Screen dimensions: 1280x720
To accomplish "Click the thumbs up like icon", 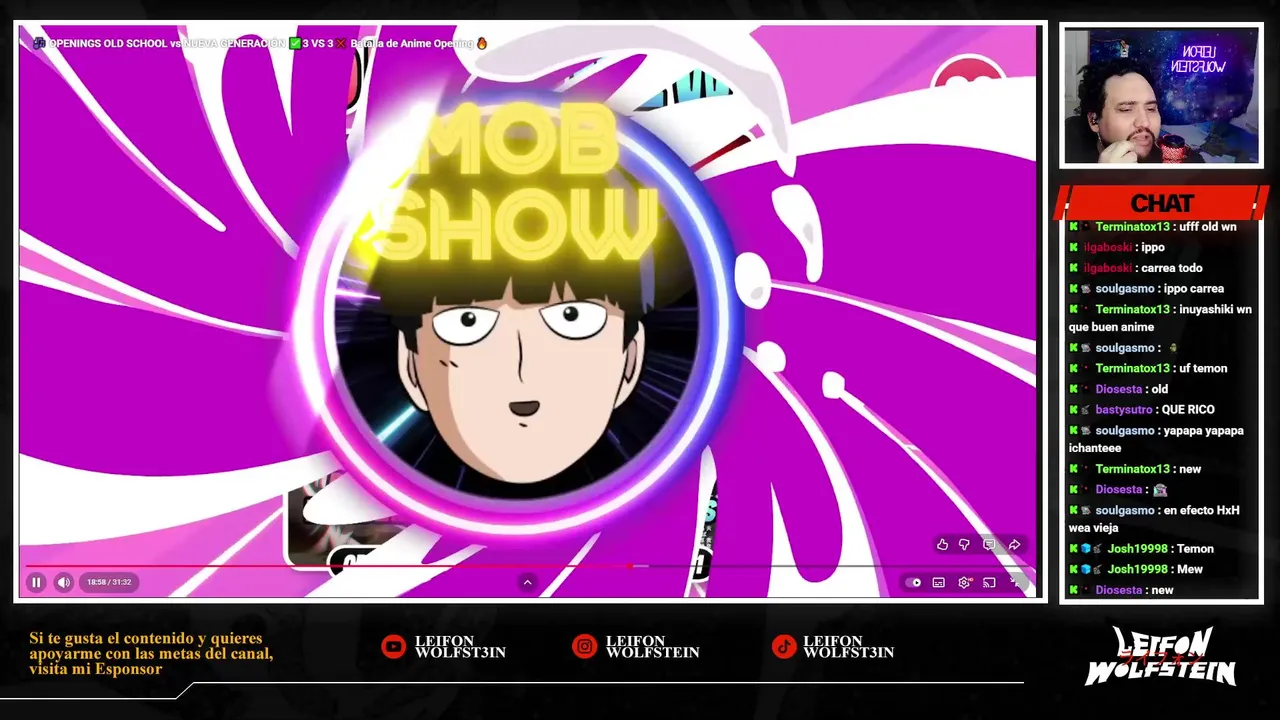I will point(942,545).
